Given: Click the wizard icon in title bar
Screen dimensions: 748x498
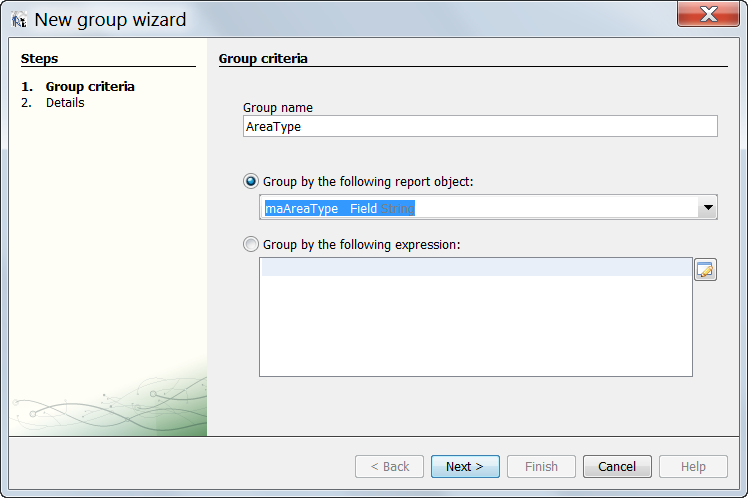Looking at the screenshot, I should pyautogui.click(x=19, y=19).
